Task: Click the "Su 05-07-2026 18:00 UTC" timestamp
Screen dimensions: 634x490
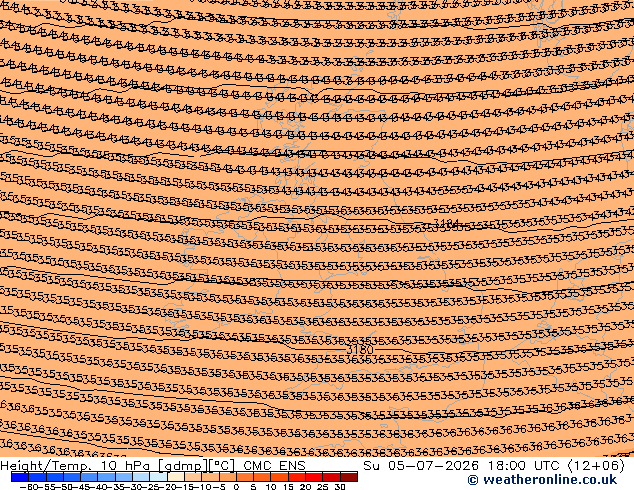Action: 463,466
